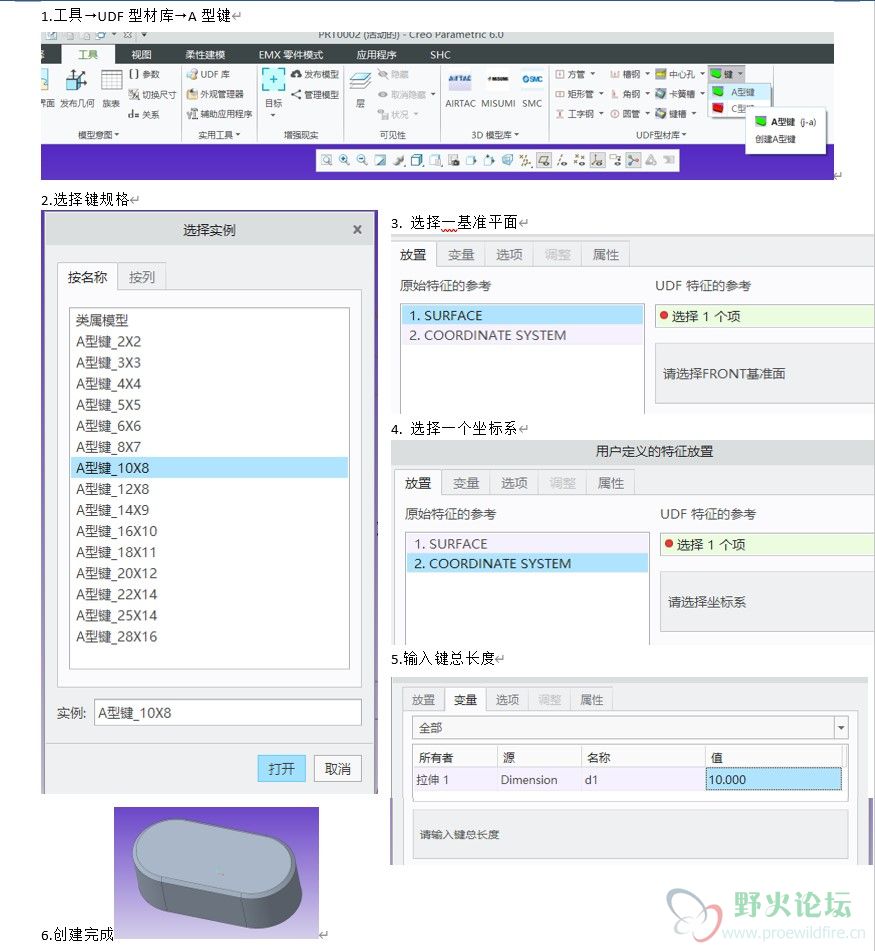This screenshot has height=951, width=875.
Task: Switch to the 柔性建模 ribbon tab
Action: [x=205, y=55]
